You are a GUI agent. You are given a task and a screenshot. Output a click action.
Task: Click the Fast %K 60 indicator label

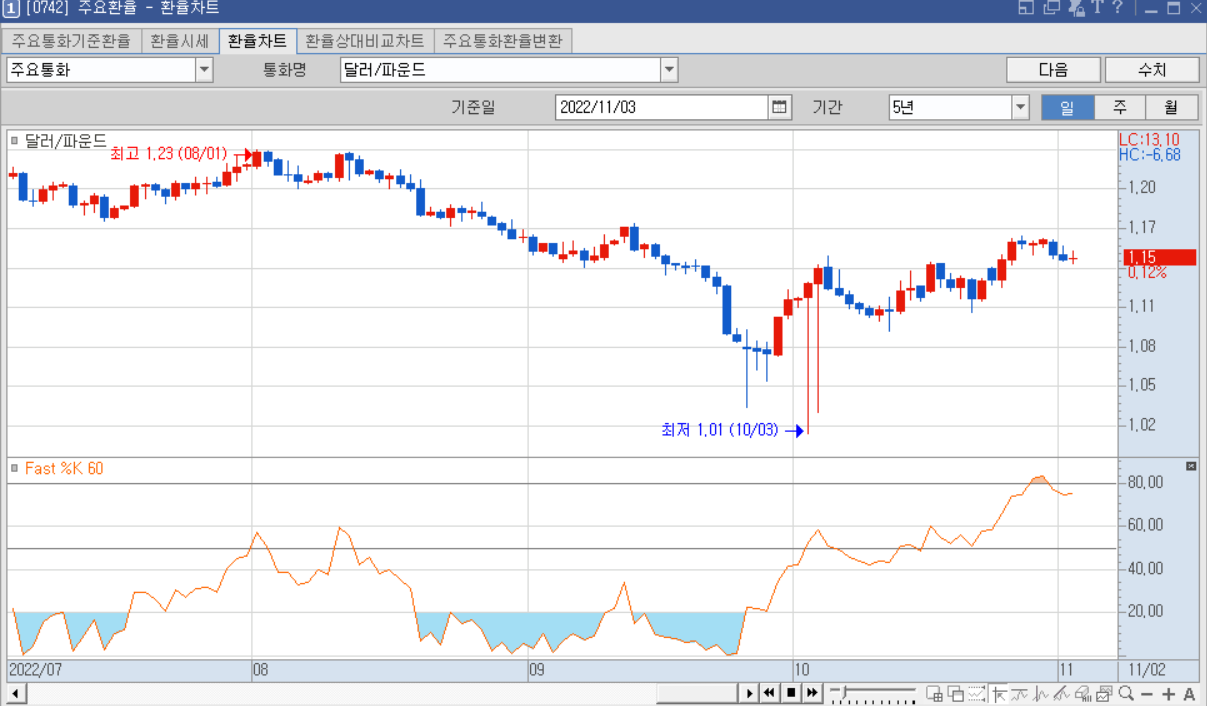[x=64, y=468]
